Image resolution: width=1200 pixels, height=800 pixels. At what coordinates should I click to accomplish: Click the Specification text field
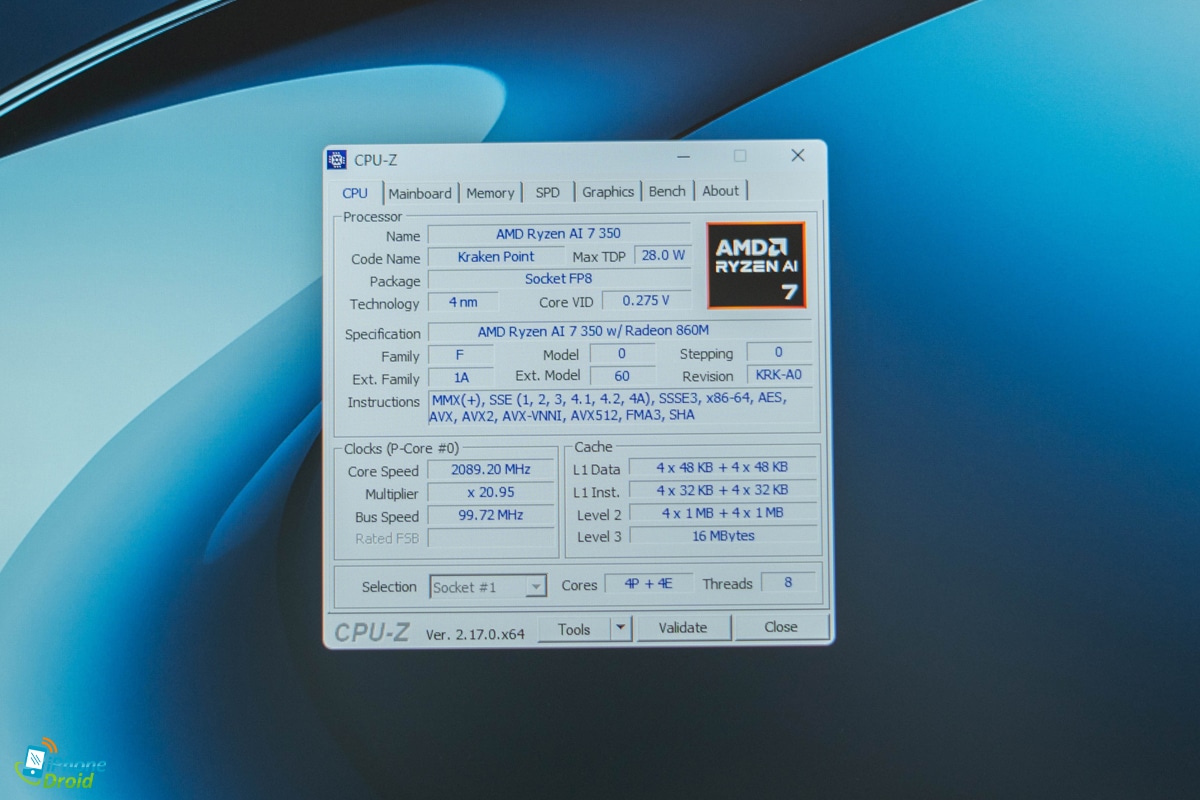coord(593,331)
